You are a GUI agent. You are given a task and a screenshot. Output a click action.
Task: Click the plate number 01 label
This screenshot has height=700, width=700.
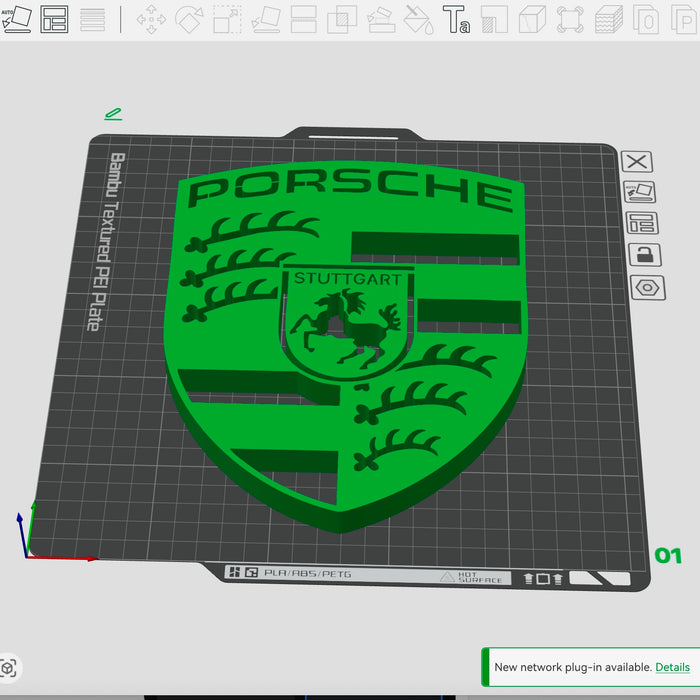668,556
